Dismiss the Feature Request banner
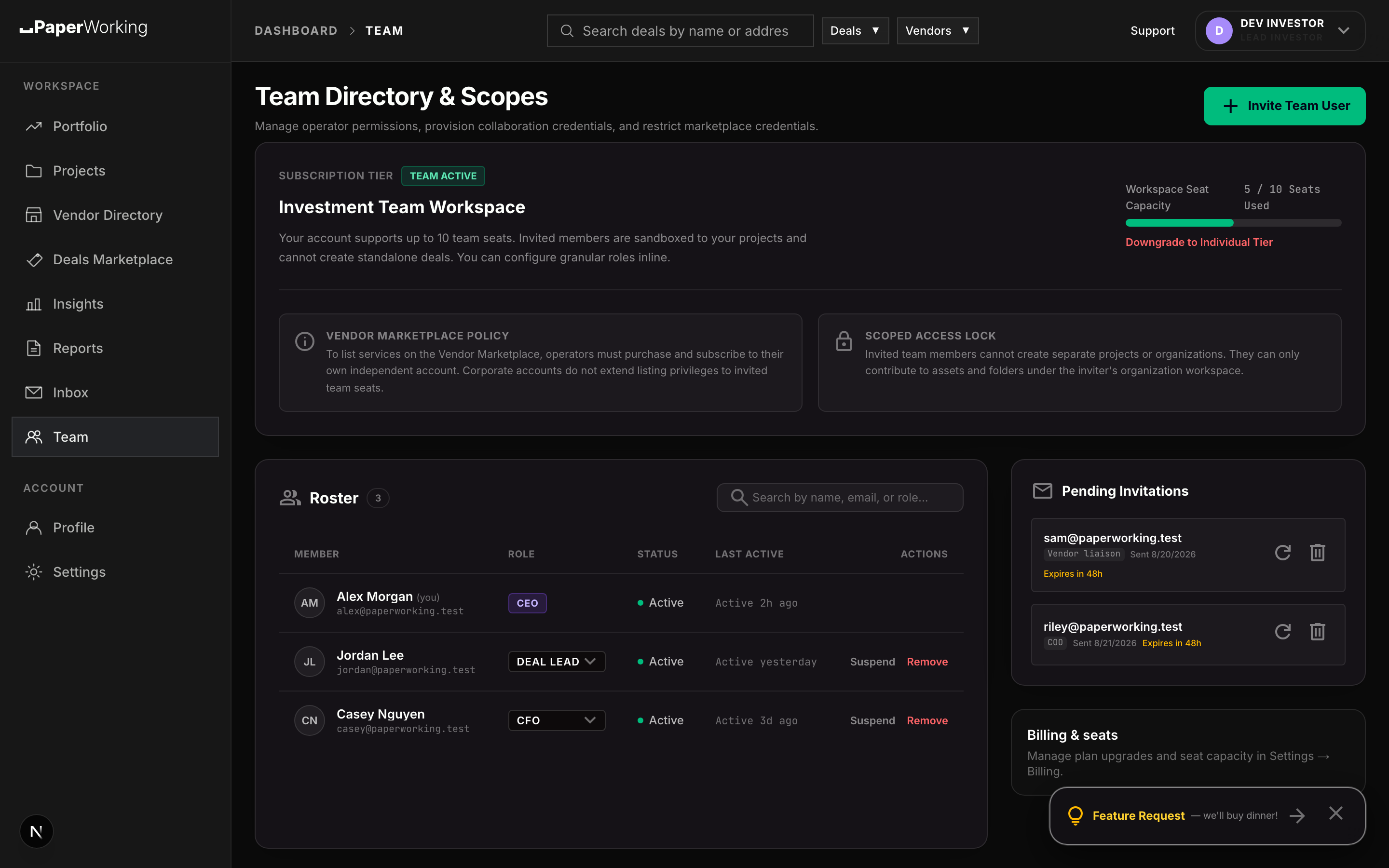 tap(1335, 814)
